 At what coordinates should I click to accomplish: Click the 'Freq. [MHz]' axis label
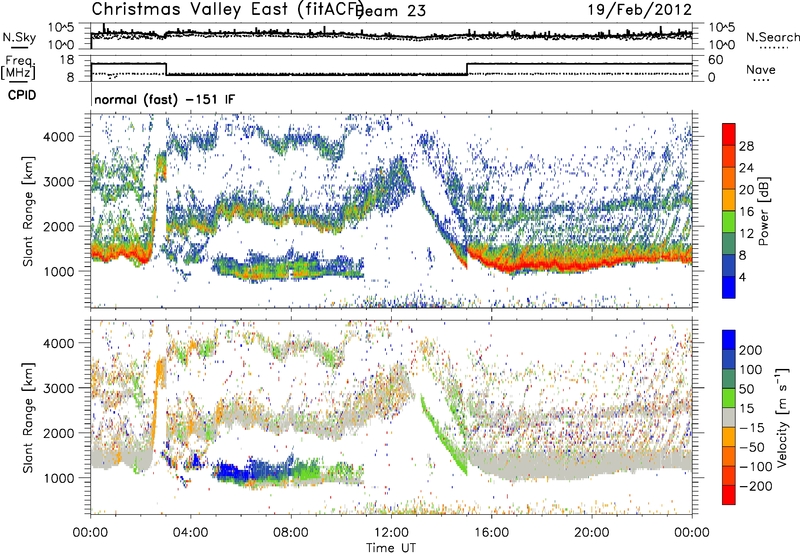(x=19, y=67)
